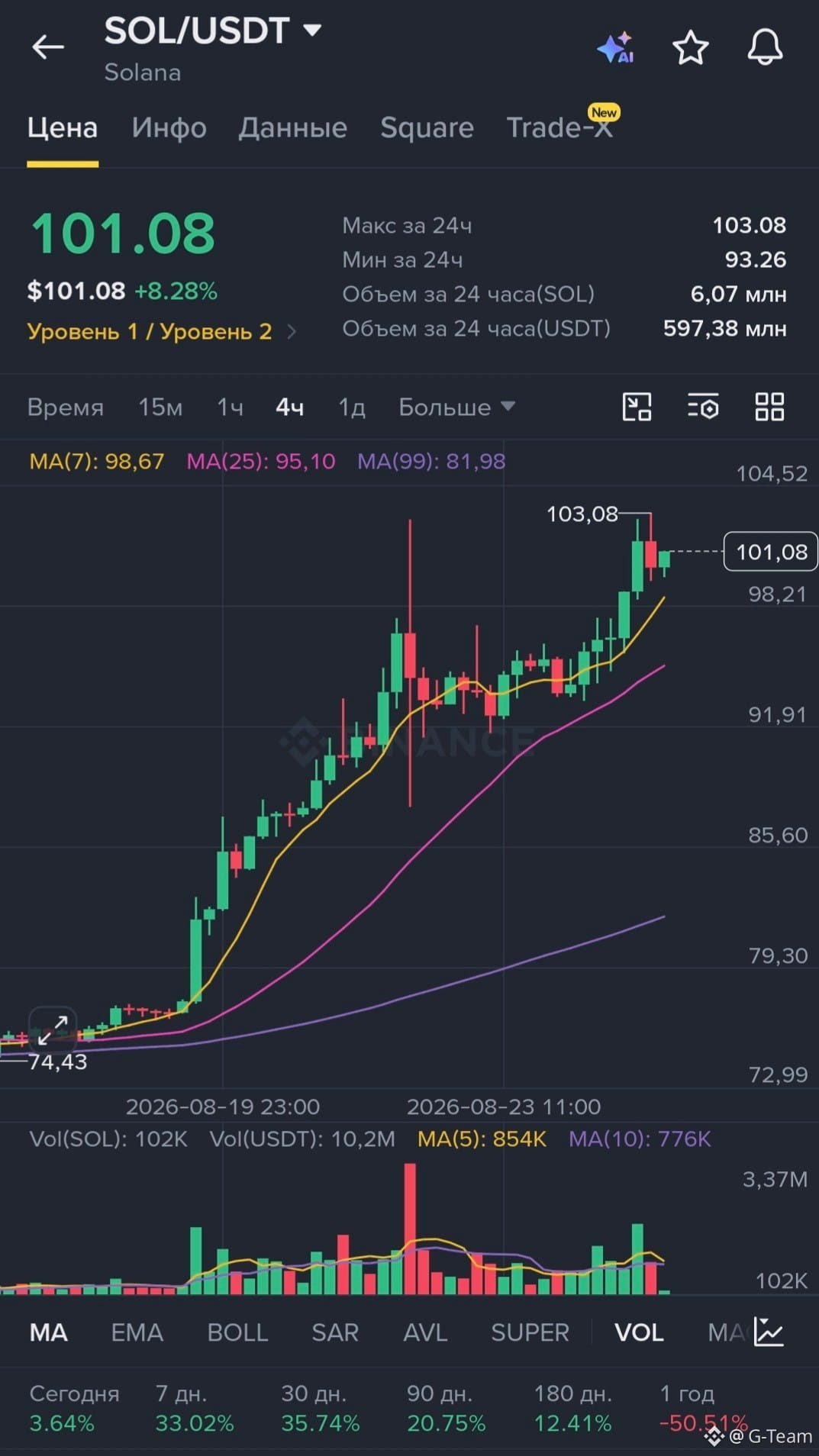Open Уровень 1 / Уровень 2 details
819x1456 pixels.
[161, 331]
